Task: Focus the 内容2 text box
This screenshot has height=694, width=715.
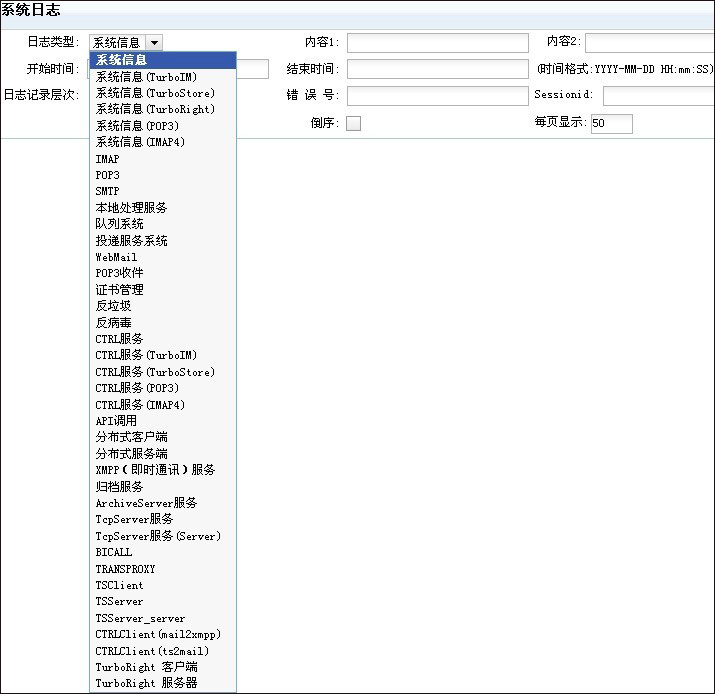Action: pyautogui.click(x=649, y=43)
